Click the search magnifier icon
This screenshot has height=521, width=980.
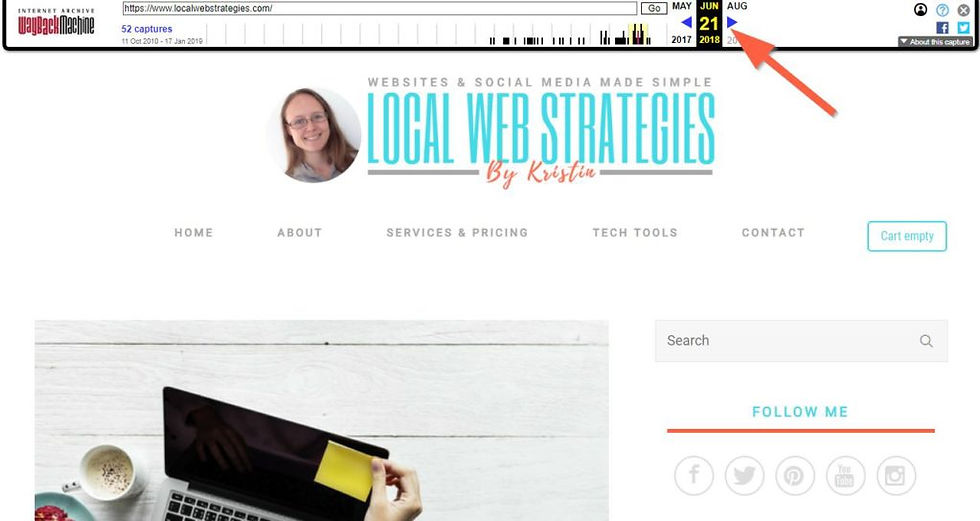[x=926, y=340]
